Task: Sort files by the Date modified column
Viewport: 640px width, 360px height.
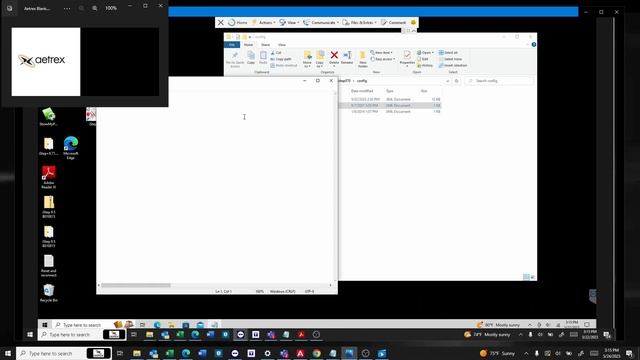Action: click(x=362, y=91)
